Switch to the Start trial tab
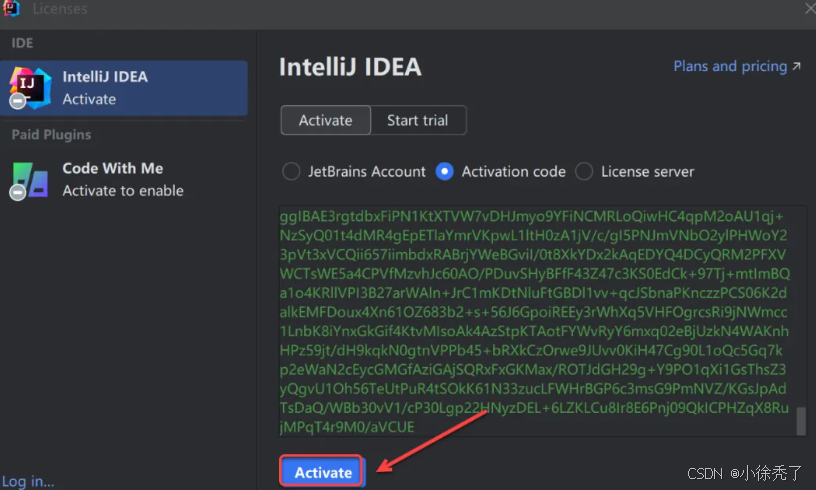 pos(417,120)
